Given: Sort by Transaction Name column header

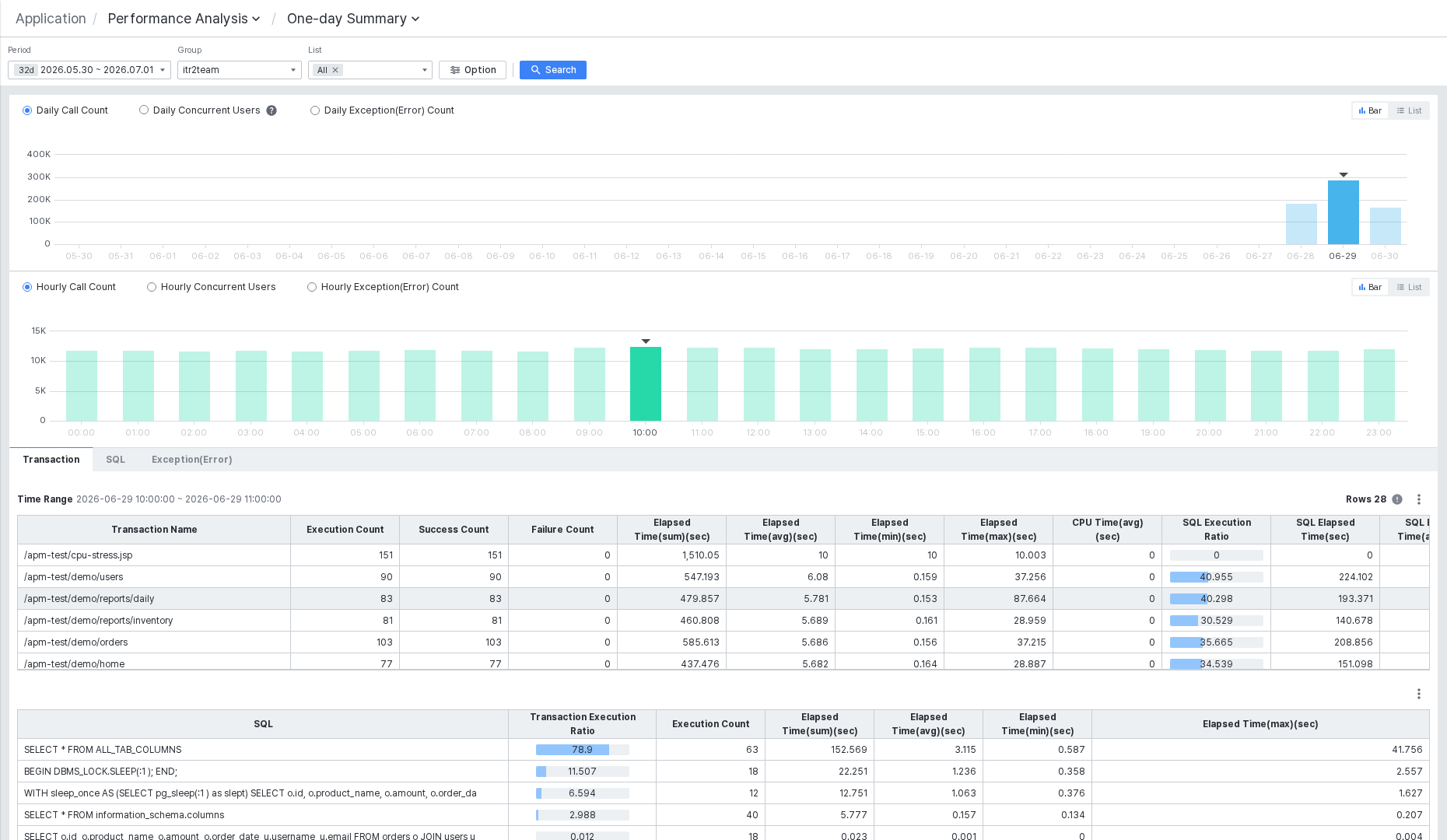Looking at the screenshot, I should point(154,530).
